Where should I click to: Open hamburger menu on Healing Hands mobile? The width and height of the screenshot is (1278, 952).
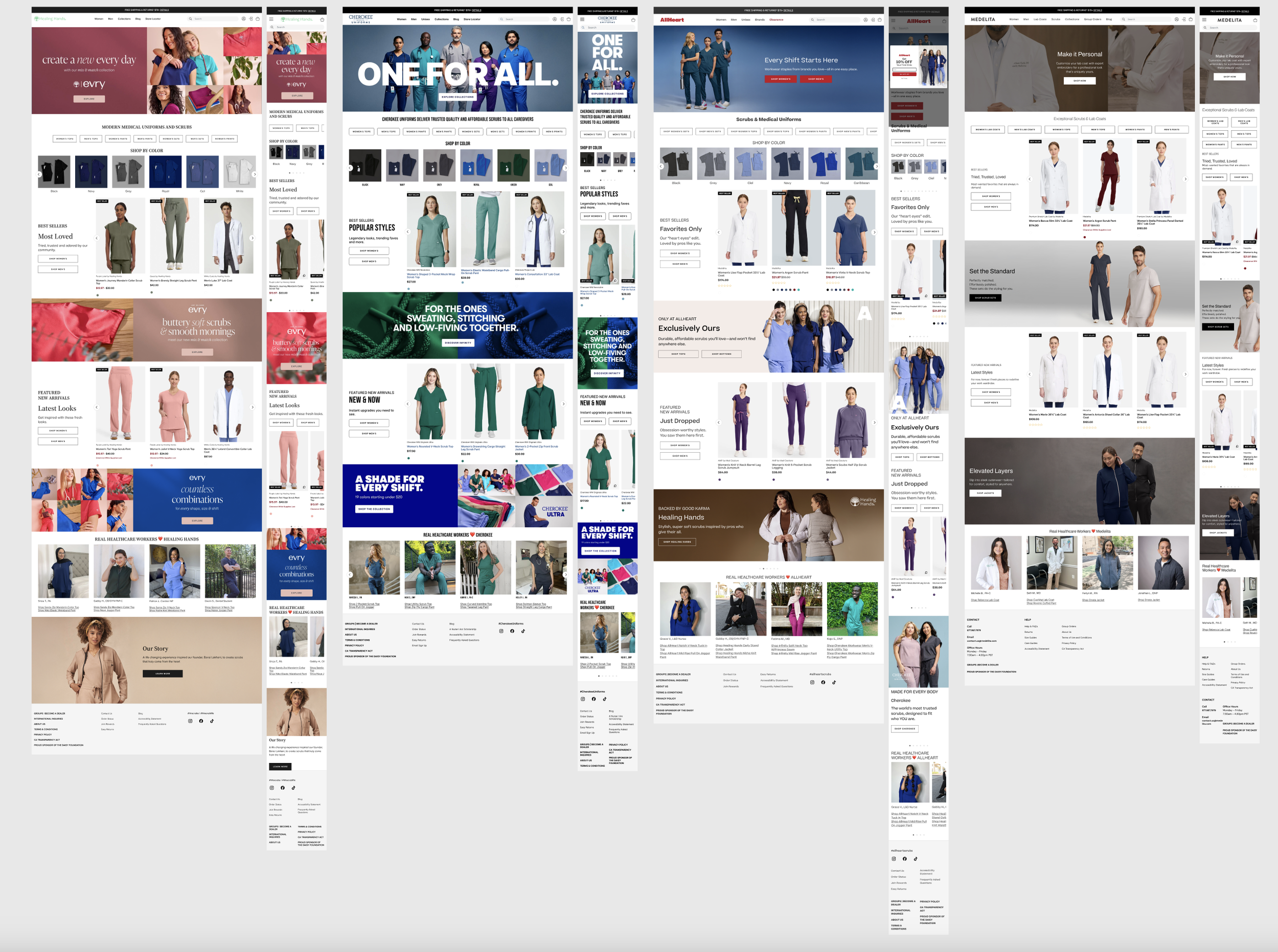coord(271,19)
